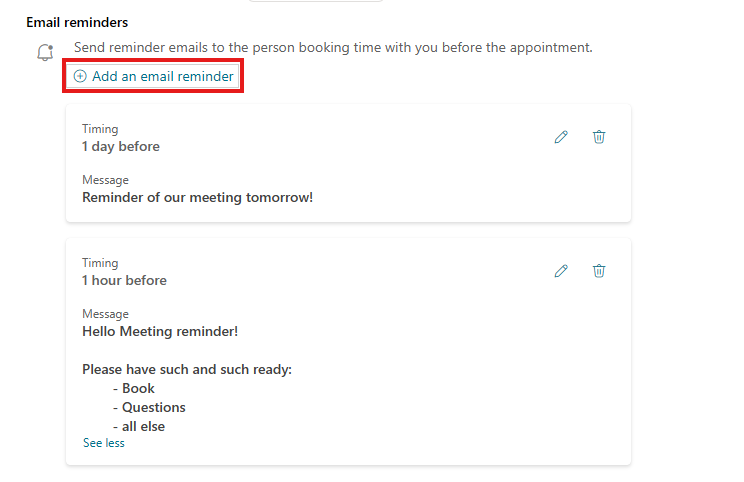Select the "1 hour before" timing value

point(124,280)
